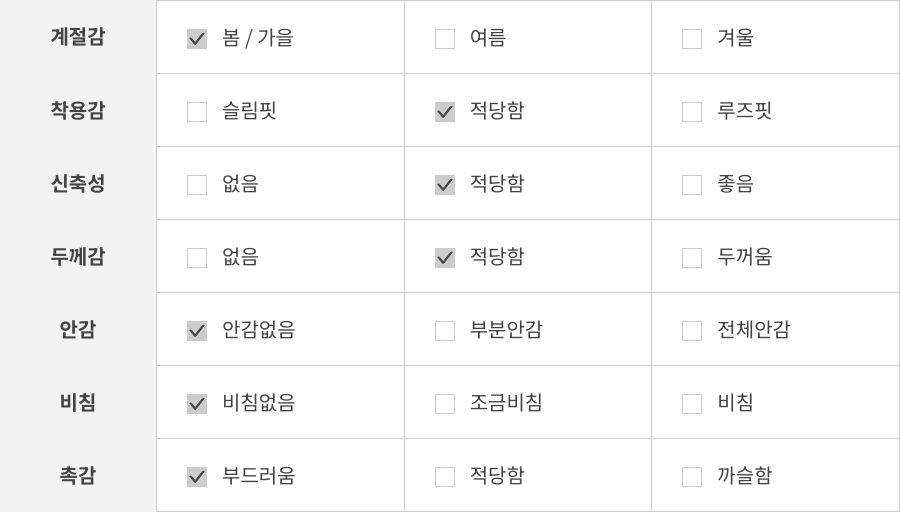
Task: Check the 전체안감 lining option
Action: coord(692,331)
